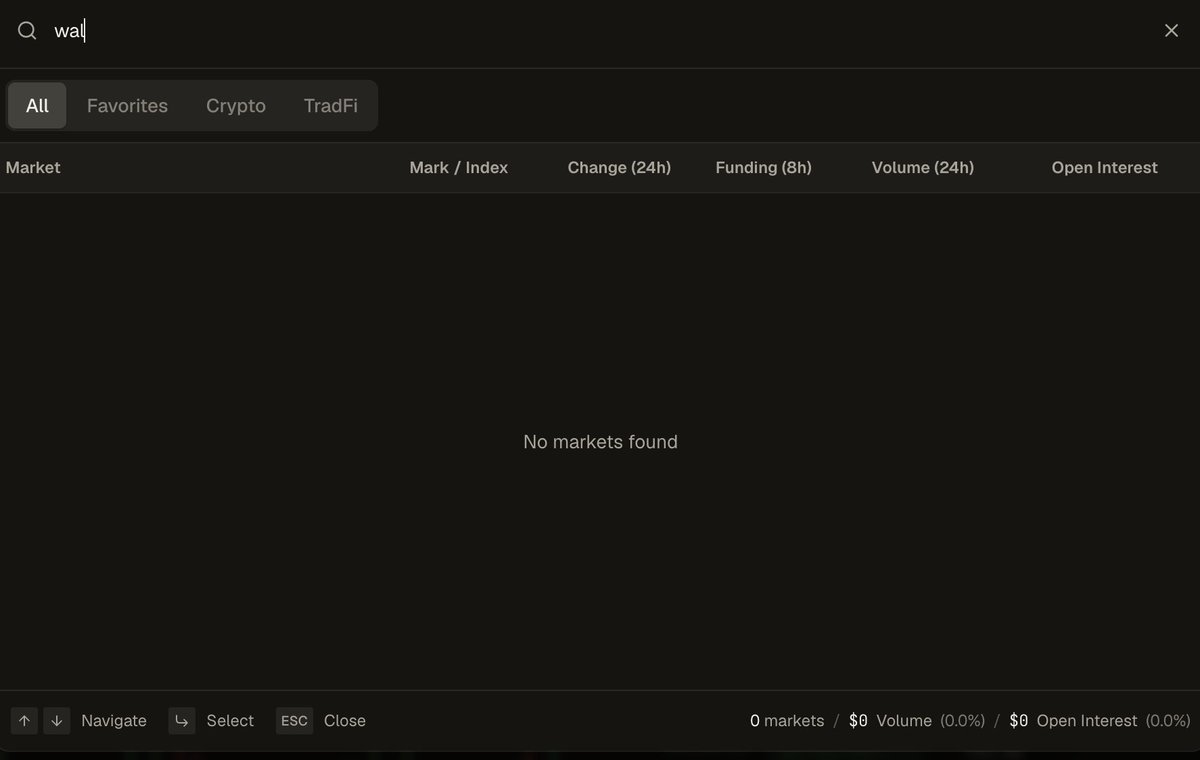Sort by Volume (24h) column header
1200x760 pixels.
pos(923,168)
